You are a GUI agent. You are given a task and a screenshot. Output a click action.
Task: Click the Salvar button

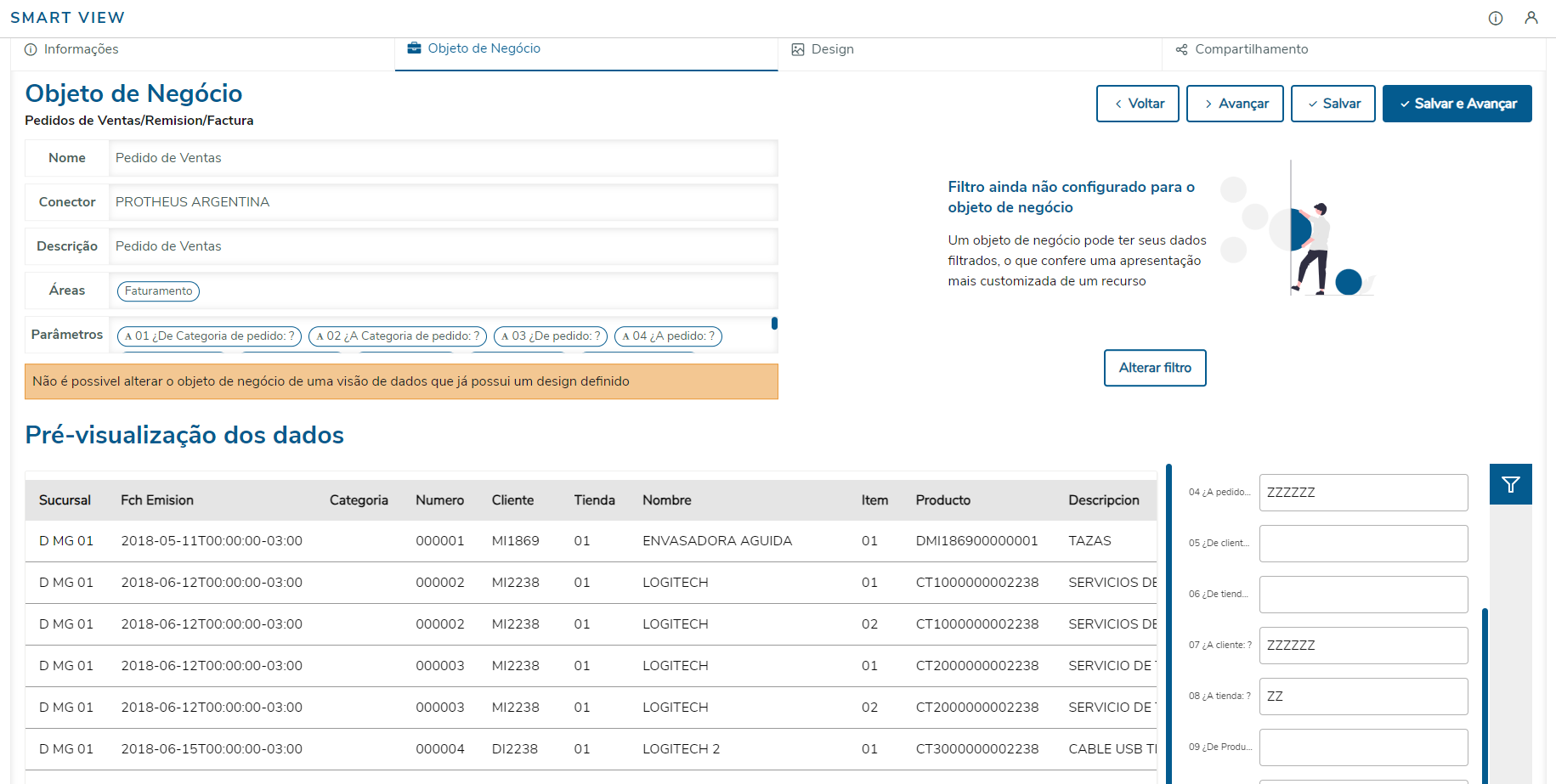click(1333, 104)
